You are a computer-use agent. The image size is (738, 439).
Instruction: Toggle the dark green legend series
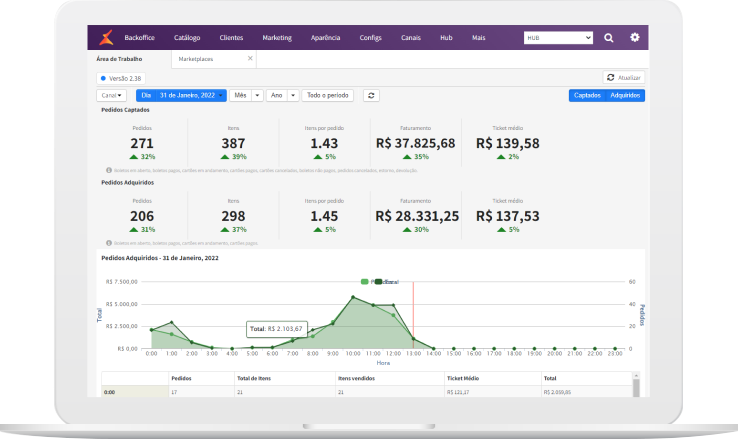click(378, 282)
